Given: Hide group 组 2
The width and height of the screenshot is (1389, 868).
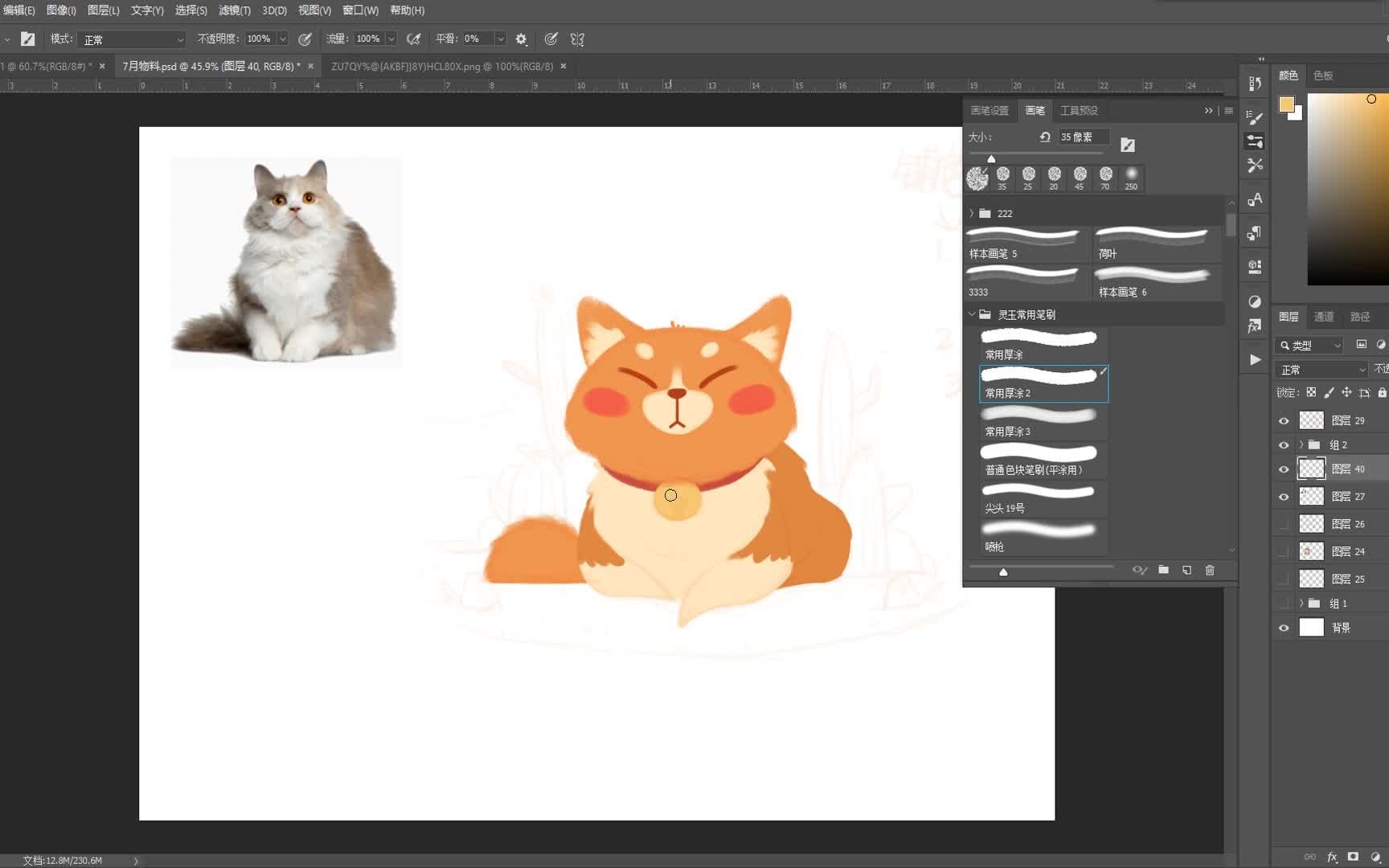Looking at the screenshot, I should (1284, 444).
